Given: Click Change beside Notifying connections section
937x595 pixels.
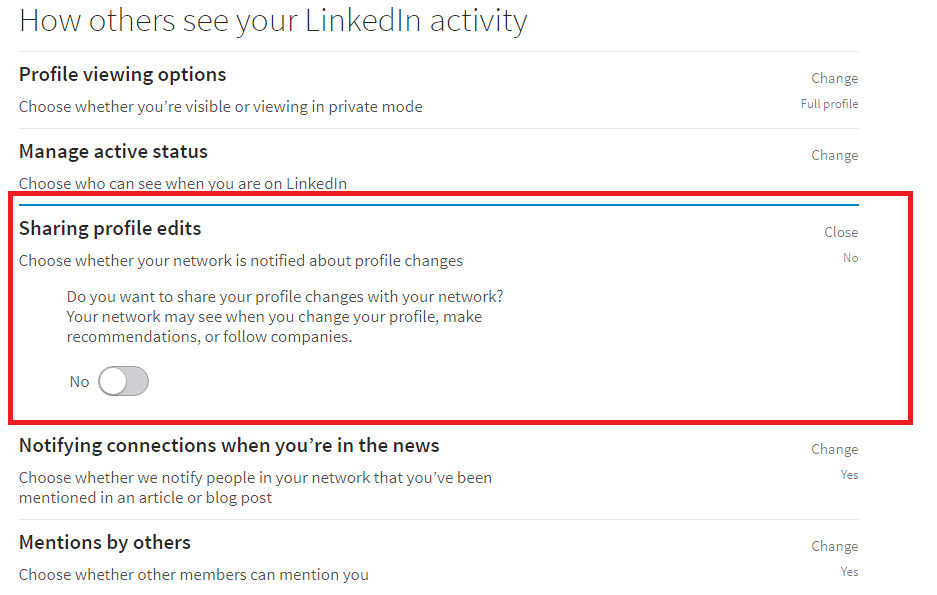Looking at the screenshot, I should 834,449.
